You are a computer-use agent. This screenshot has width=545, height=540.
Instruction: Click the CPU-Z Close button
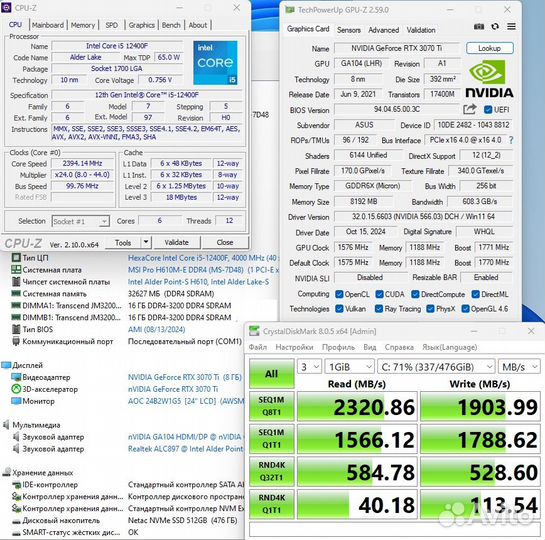click(x=225, y=242)
